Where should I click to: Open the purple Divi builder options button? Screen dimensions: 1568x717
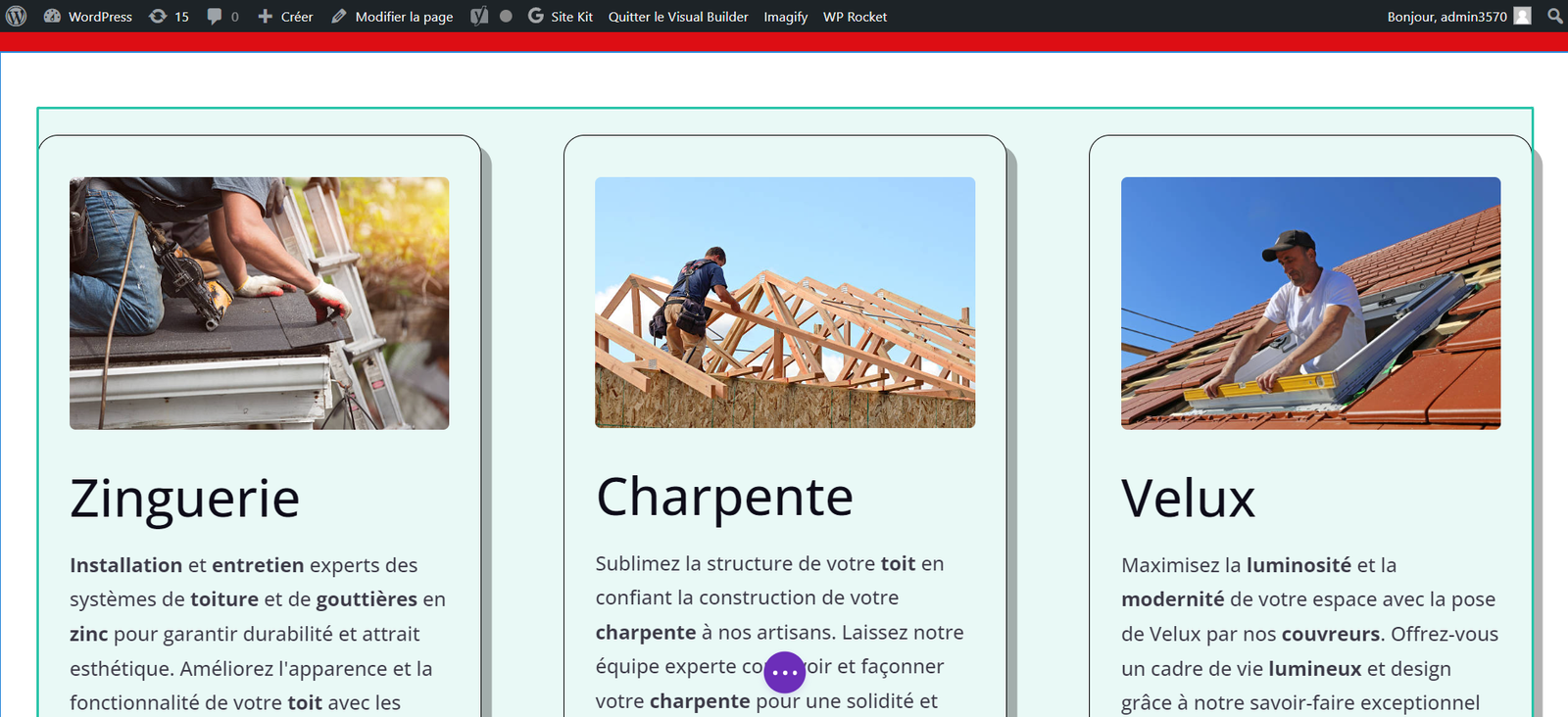[784, 673]
